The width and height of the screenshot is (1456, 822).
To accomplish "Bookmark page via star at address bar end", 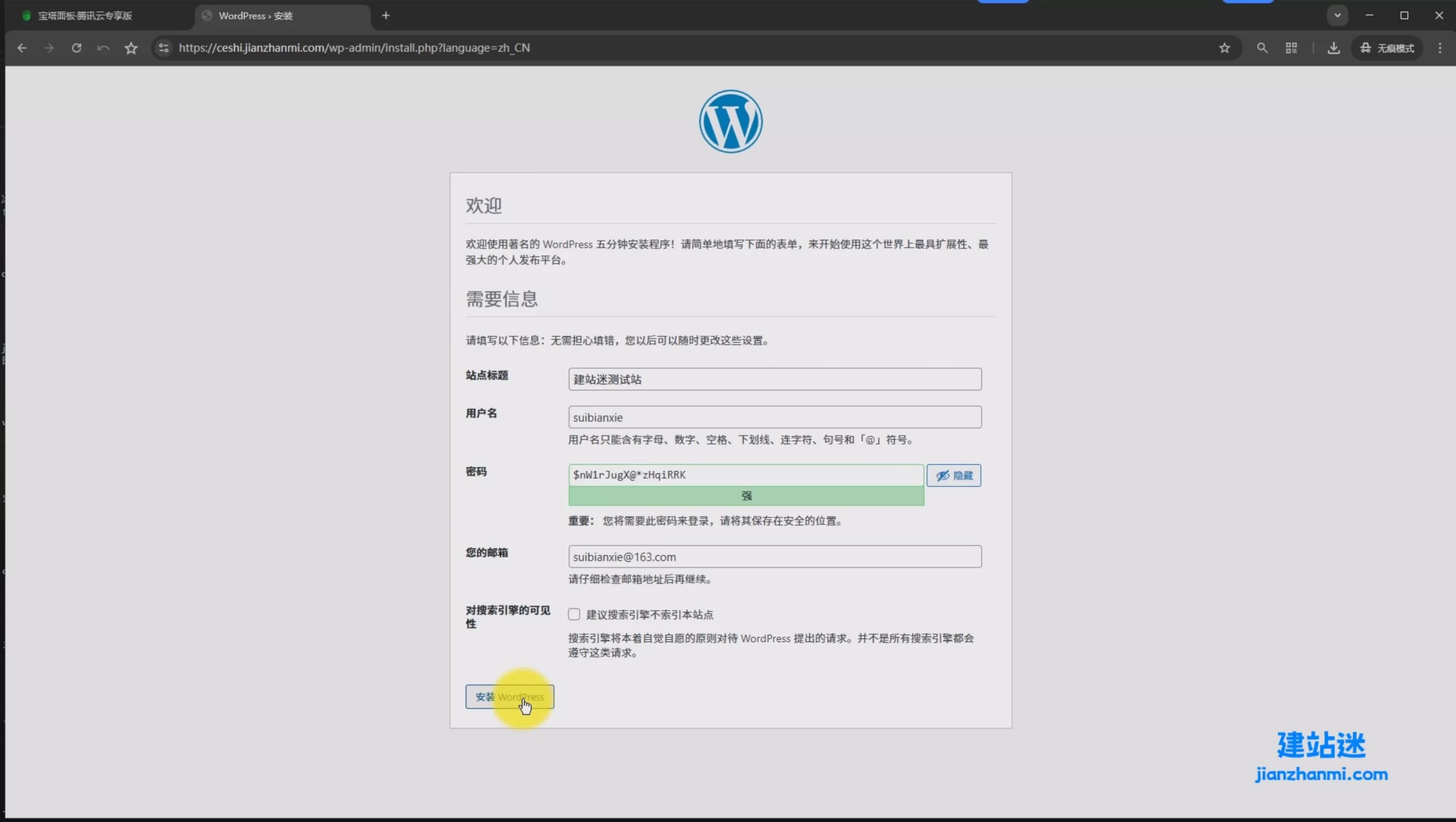I will 1225,48.
